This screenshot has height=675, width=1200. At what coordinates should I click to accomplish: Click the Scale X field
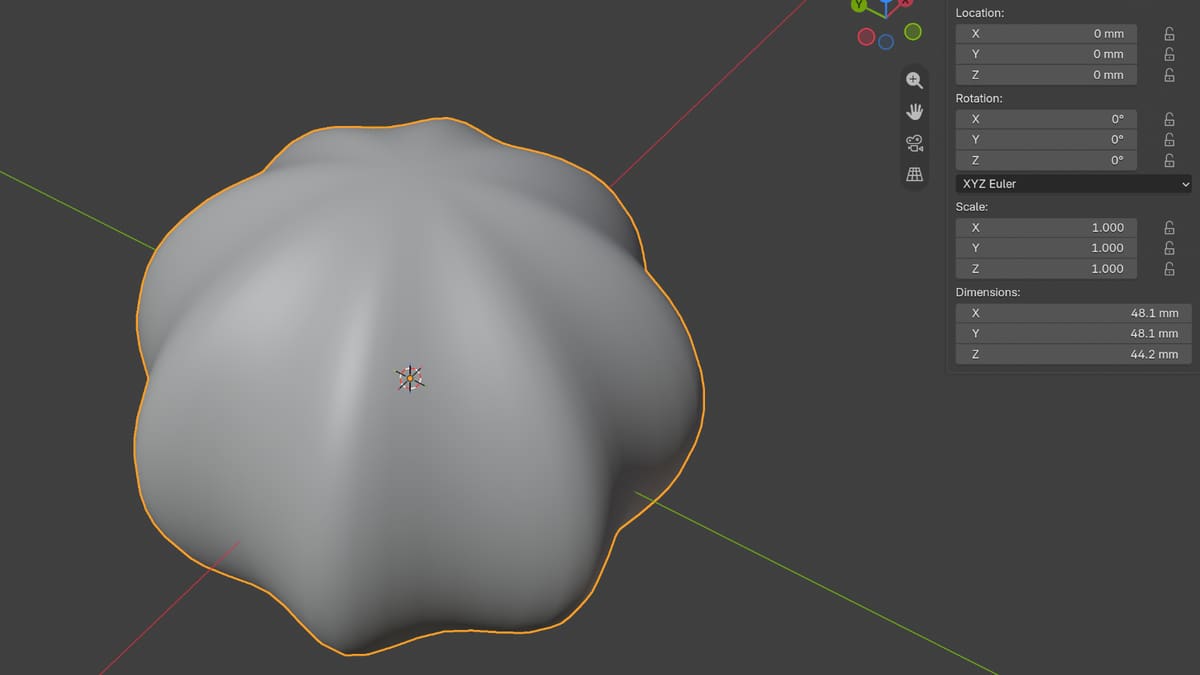(x=1047, y=228)
